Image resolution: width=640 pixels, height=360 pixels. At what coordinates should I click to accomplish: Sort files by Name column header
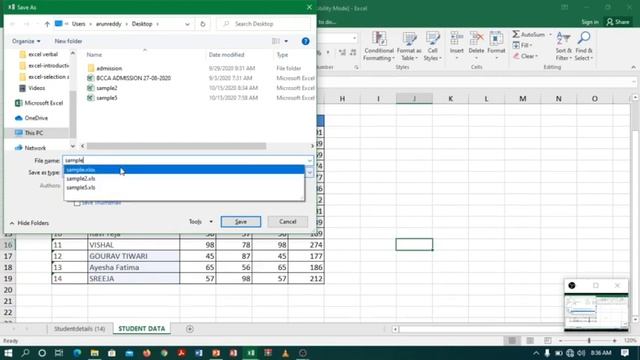pos(94,55)
